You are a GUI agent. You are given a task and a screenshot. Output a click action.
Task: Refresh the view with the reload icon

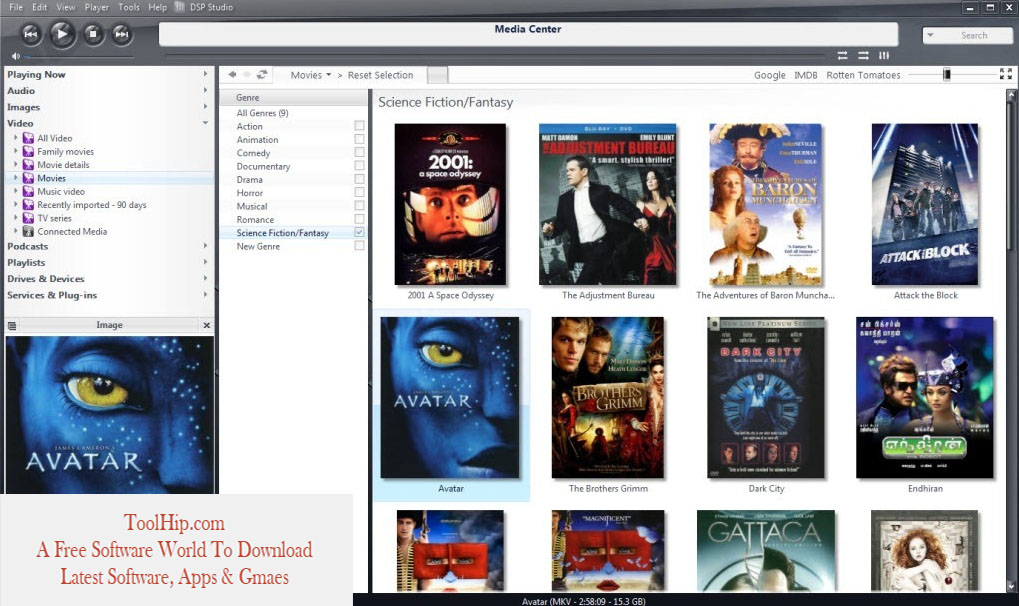click(262, 75)
